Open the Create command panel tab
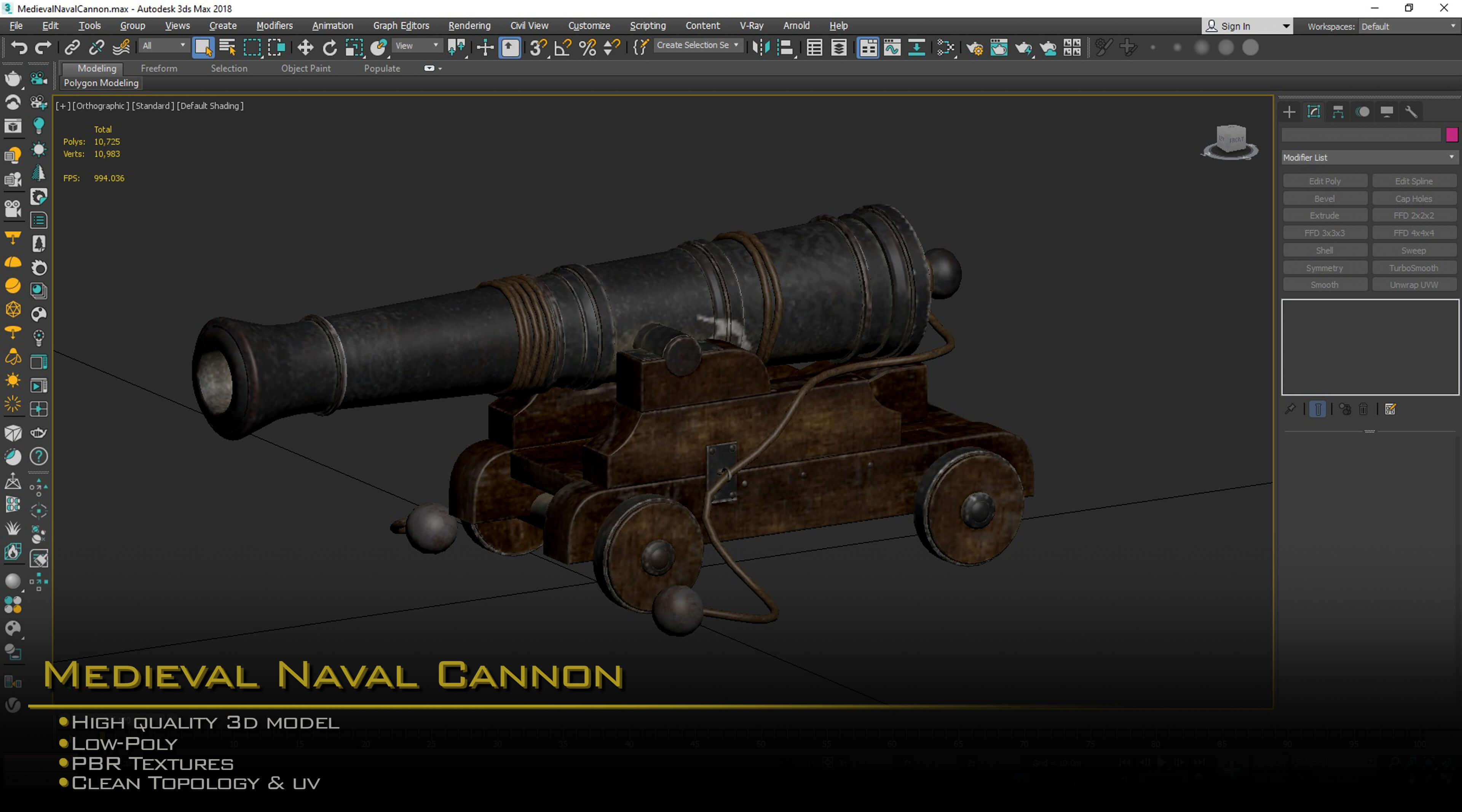The image size is (1462, 812). pos(1290,112)
